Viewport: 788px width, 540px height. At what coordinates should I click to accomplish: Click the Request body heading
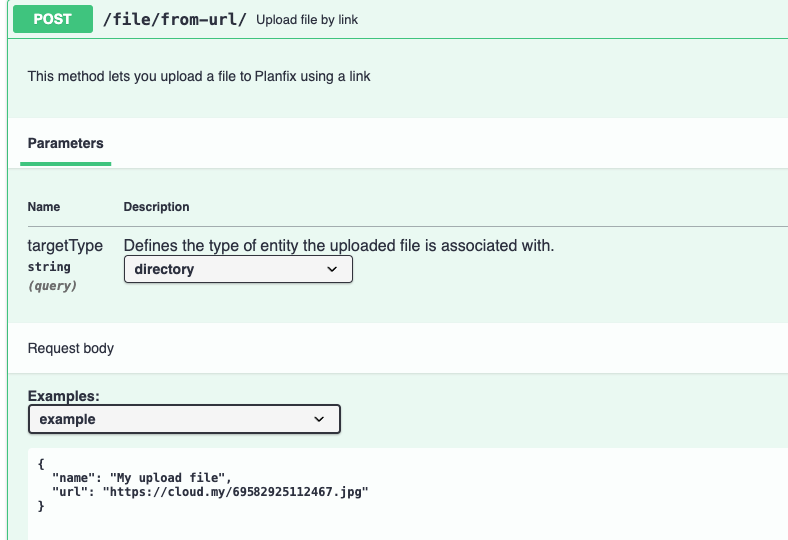(x=71, y=349)
